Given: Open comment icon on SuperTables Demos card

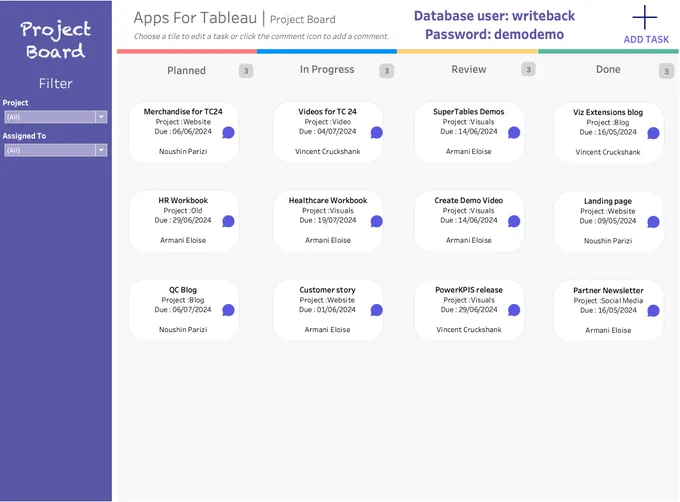Looking at the screenshot, I should pyautogui.click(x=514, y=133).
